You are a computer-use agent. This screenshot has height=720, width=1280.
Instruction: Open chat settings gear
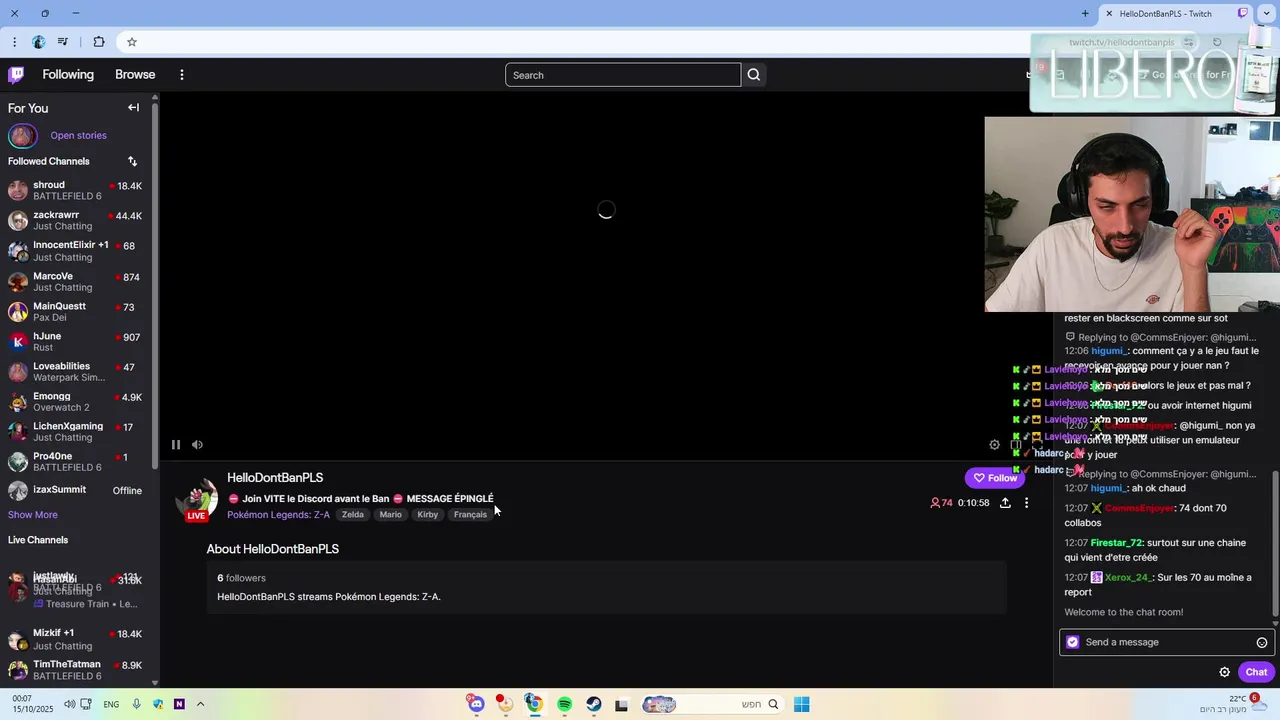pos(1224,672)
